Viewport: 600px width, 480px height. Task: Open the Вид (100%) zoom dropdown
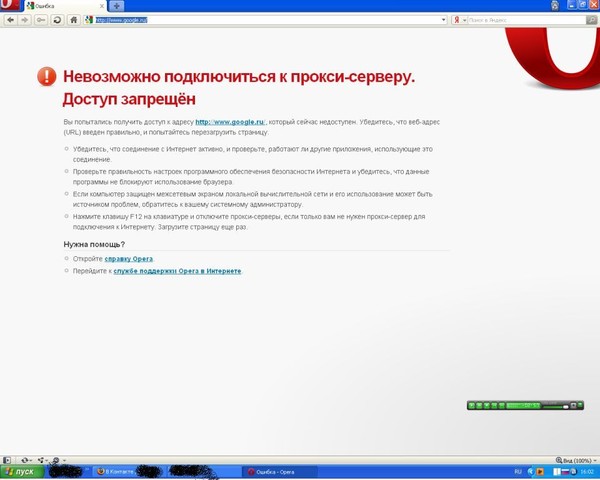tap(576, 460)
